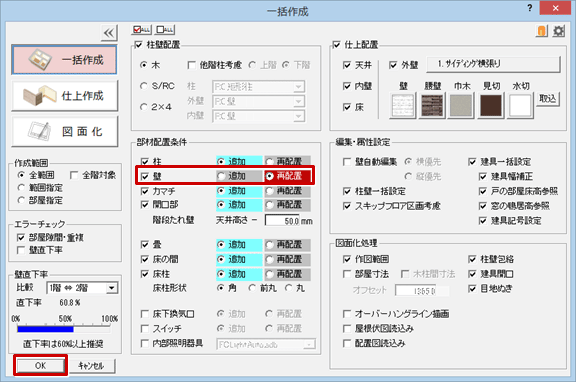Open the exterior wall type 1.サイディング横張り button
The width and height of the screenshot is (576, 382).
[493, 64]
